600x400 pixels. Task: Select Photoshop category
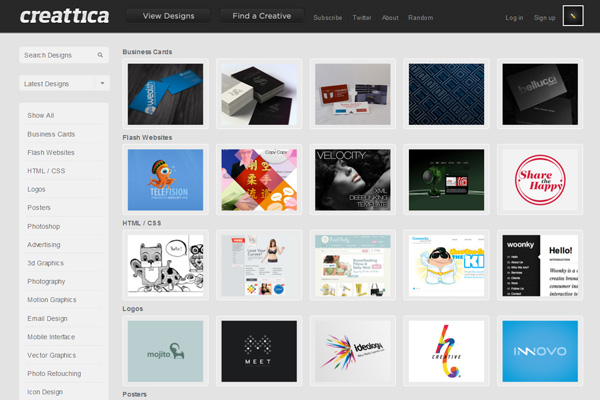[44, 226]
